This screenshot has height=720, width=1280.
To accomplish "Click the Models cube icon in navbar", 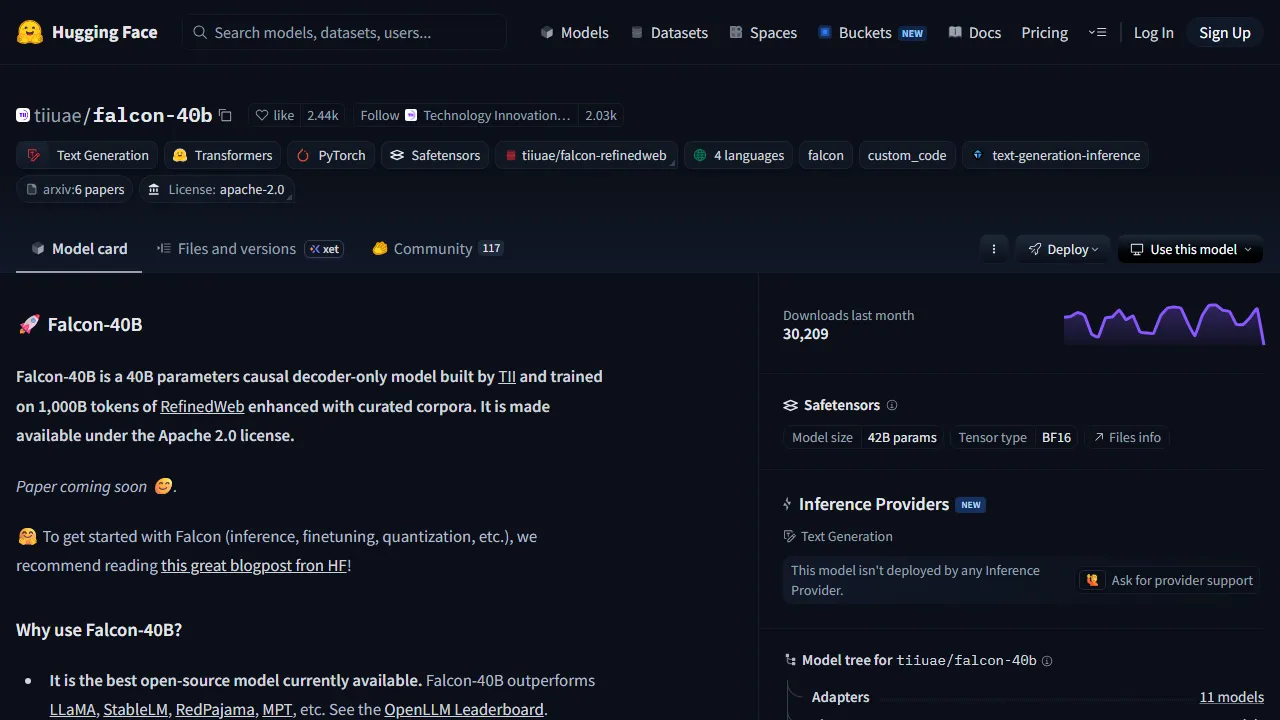I will point(547,32).
